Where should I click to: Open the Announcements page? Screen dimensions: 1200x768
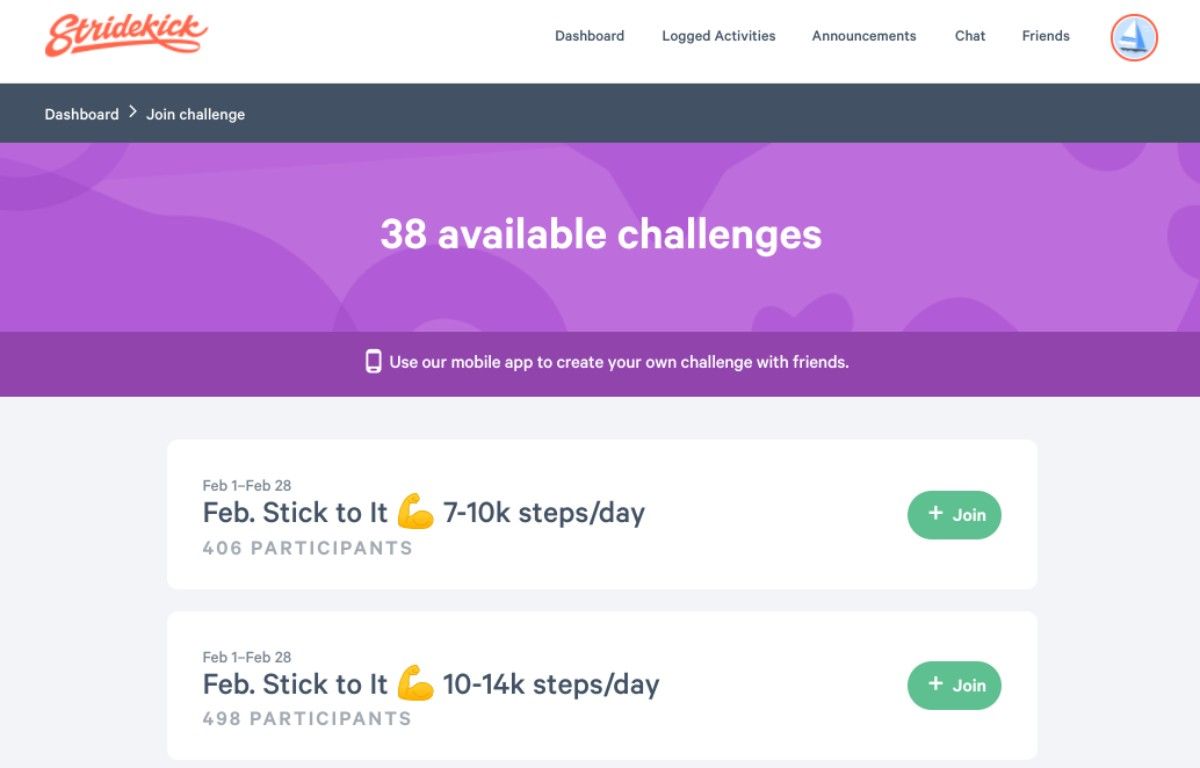[863, 36]
